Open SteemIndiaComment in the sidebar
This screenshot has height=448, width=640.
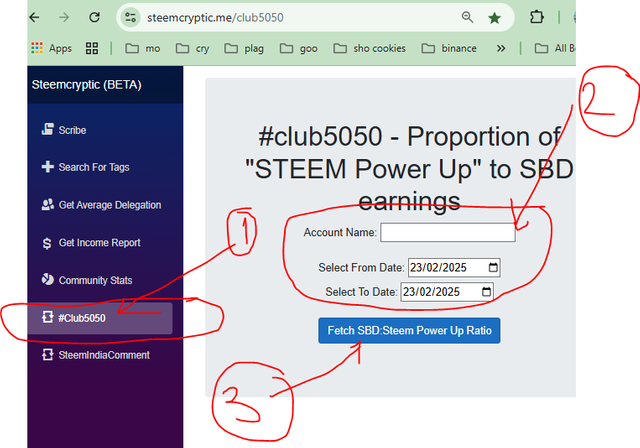96,355
